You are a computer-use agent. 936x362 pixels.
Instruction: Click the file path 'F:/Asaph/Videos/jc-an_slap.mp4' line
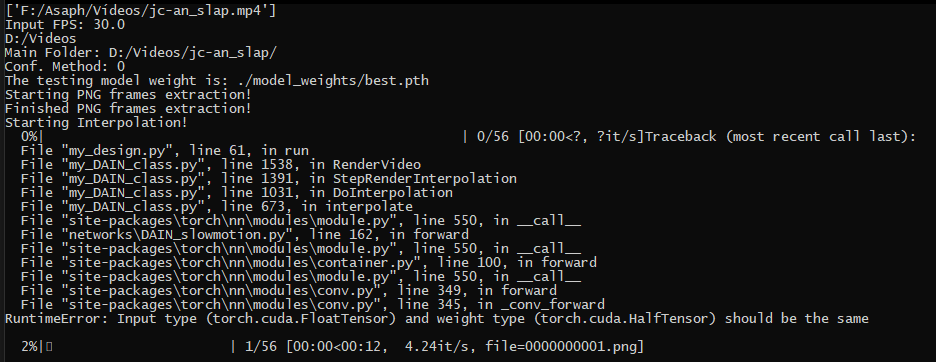[x=140, y=10]
